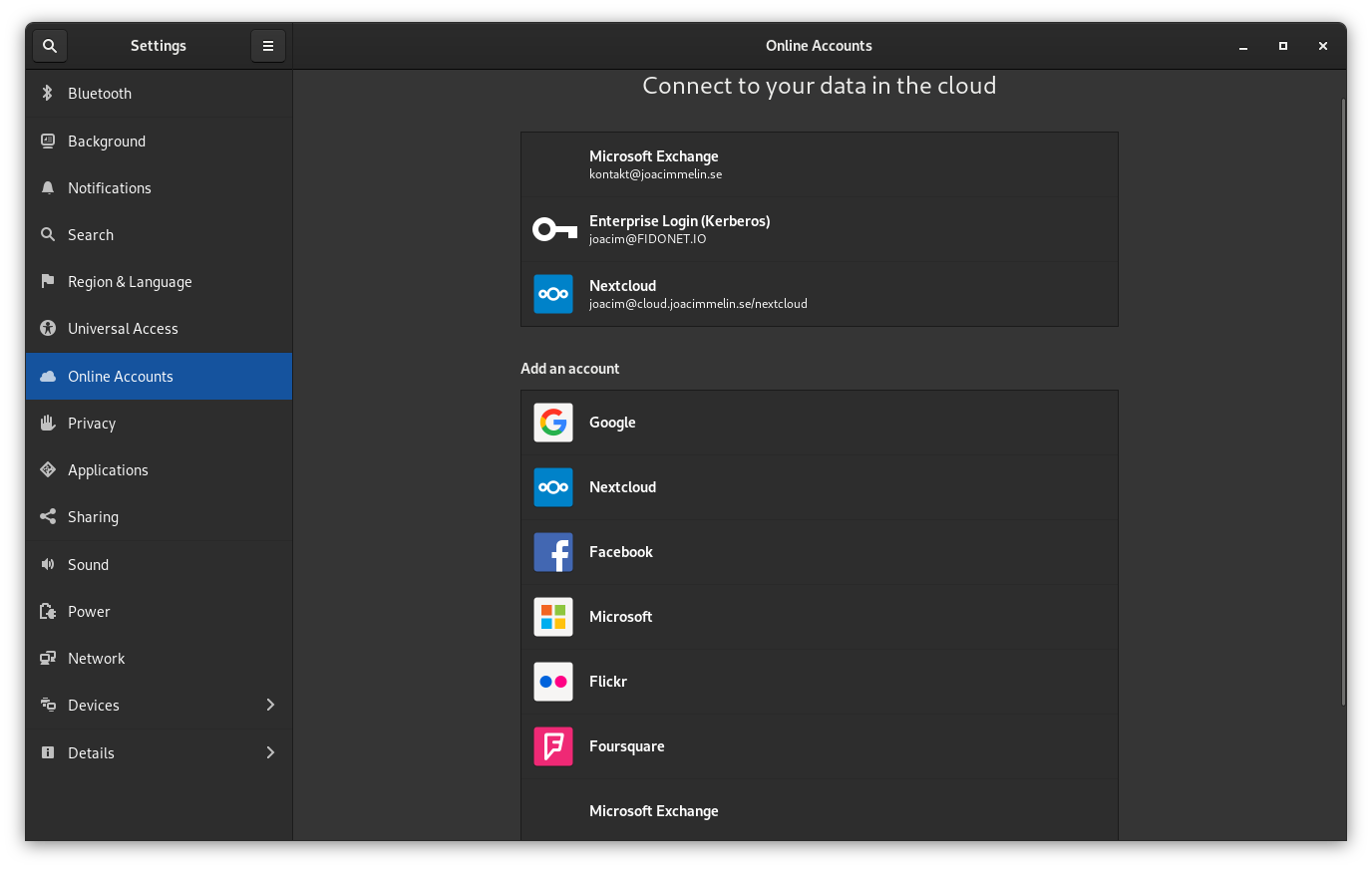The height and width of the screenshot is (869, 1372).
Task: Add a Foursquare account
Action: (x=820, y=746)
